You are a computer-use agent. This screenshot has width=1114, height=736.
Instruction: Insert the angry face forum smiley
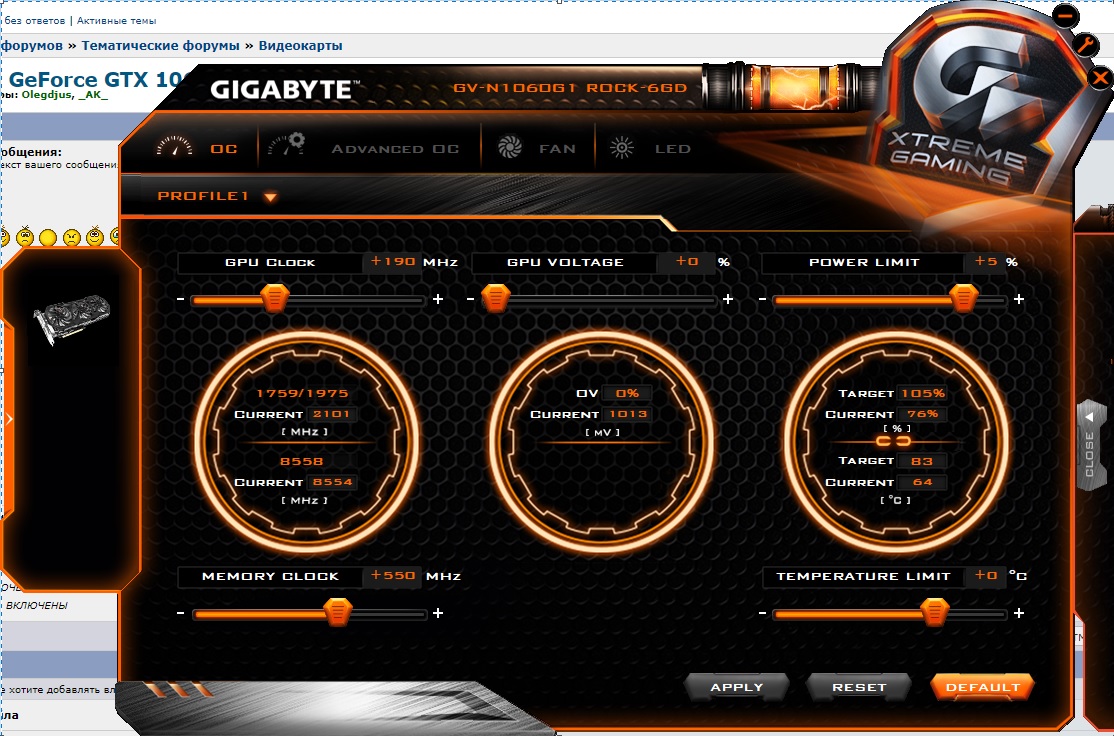[72, 237]
